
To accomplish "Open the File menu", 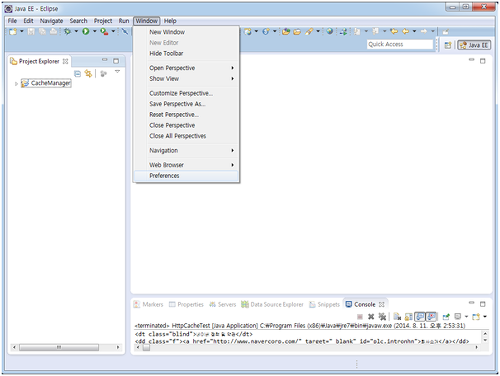I will (12, 21).
